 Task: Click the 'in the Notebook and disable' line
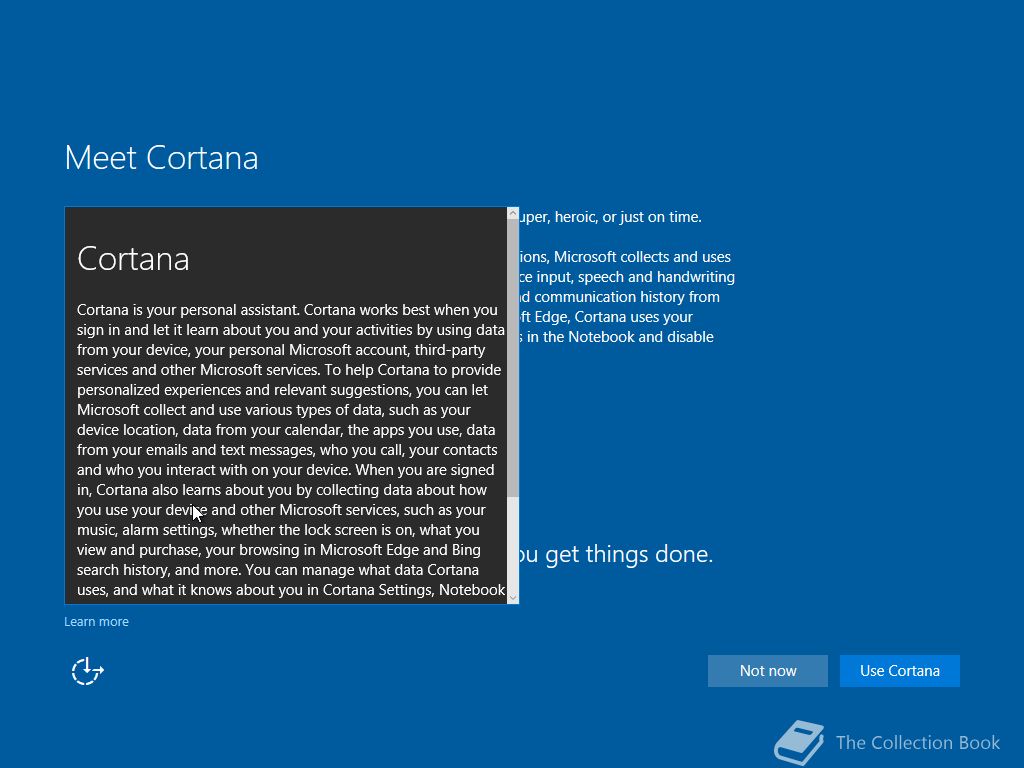point(620,337)
